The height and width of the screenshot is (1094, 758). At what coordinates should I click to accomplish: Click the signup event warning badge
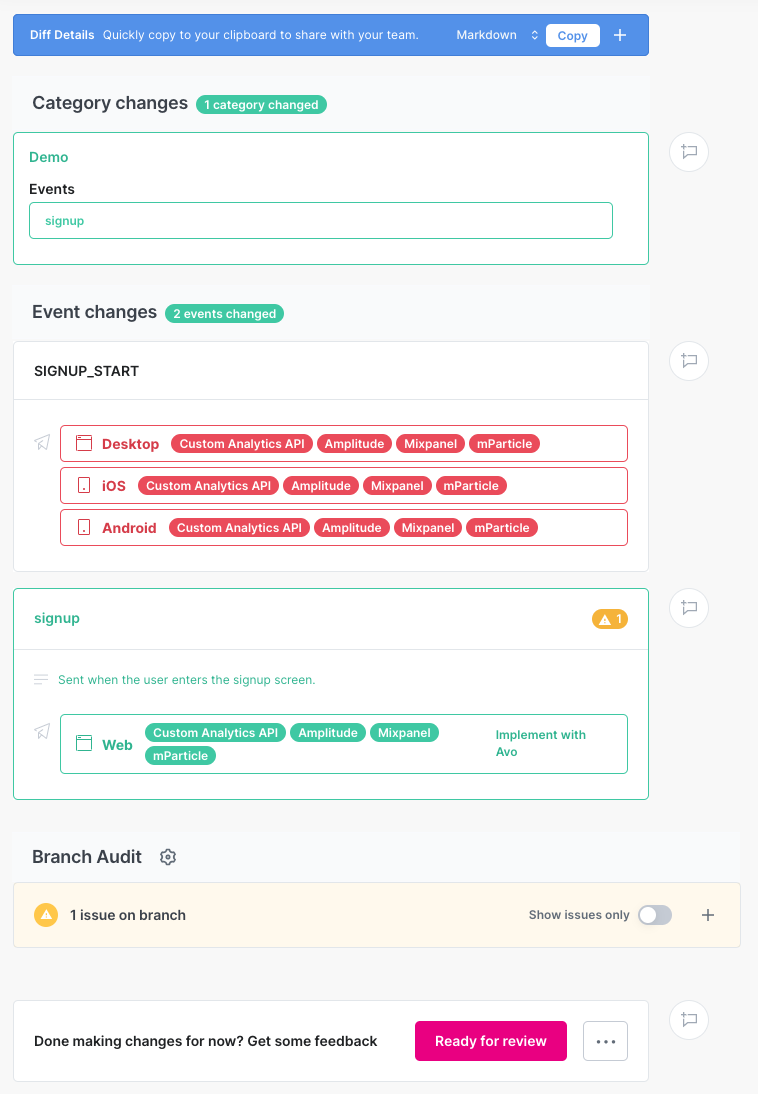[x=609, y=619]
